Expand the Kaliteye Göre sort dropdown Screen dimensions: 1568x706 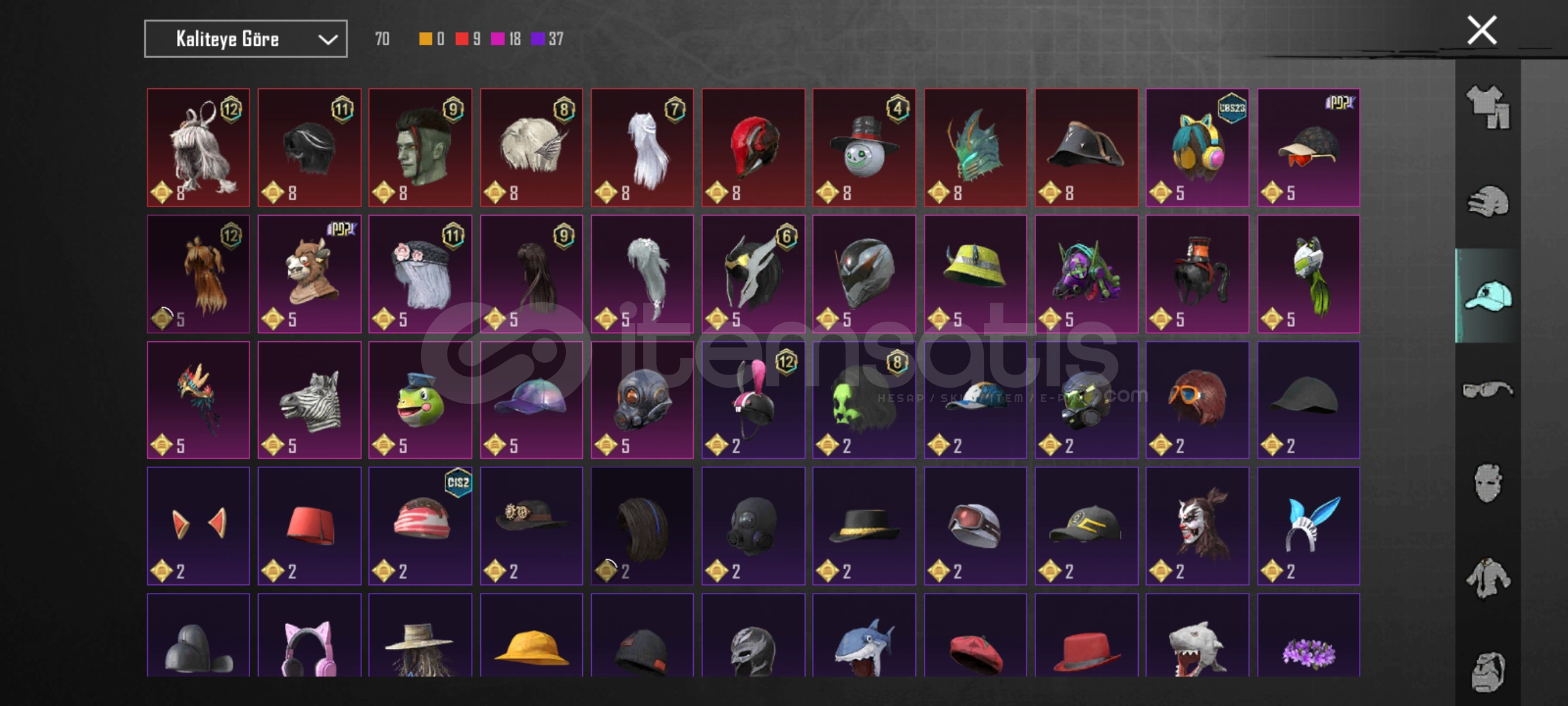246,39
